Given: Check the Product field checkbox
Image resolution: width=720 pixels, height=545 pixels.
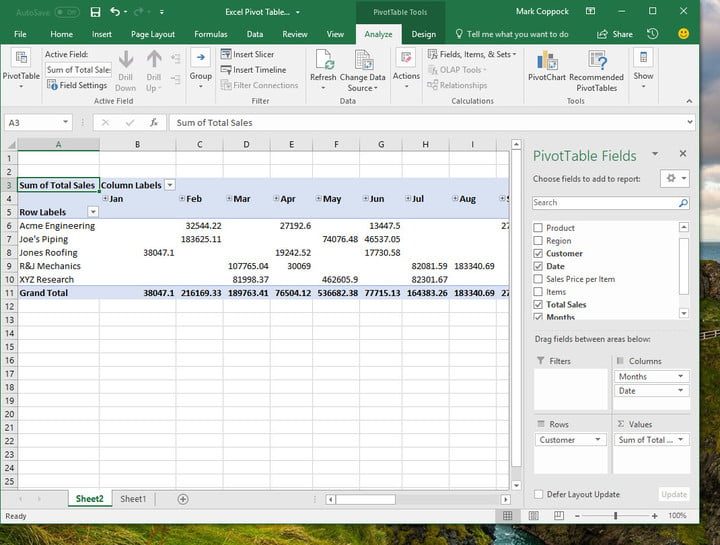Looking at the screenshot, I should [539, 228].
